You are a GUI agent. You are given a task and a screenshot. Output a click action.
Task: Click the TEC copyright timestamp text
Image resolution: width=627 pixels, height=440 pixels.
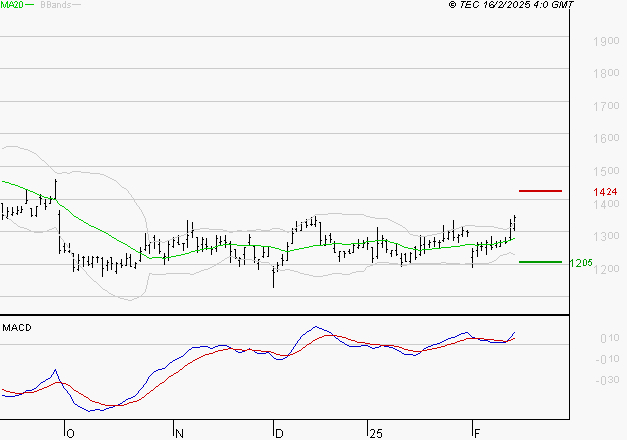511,5
